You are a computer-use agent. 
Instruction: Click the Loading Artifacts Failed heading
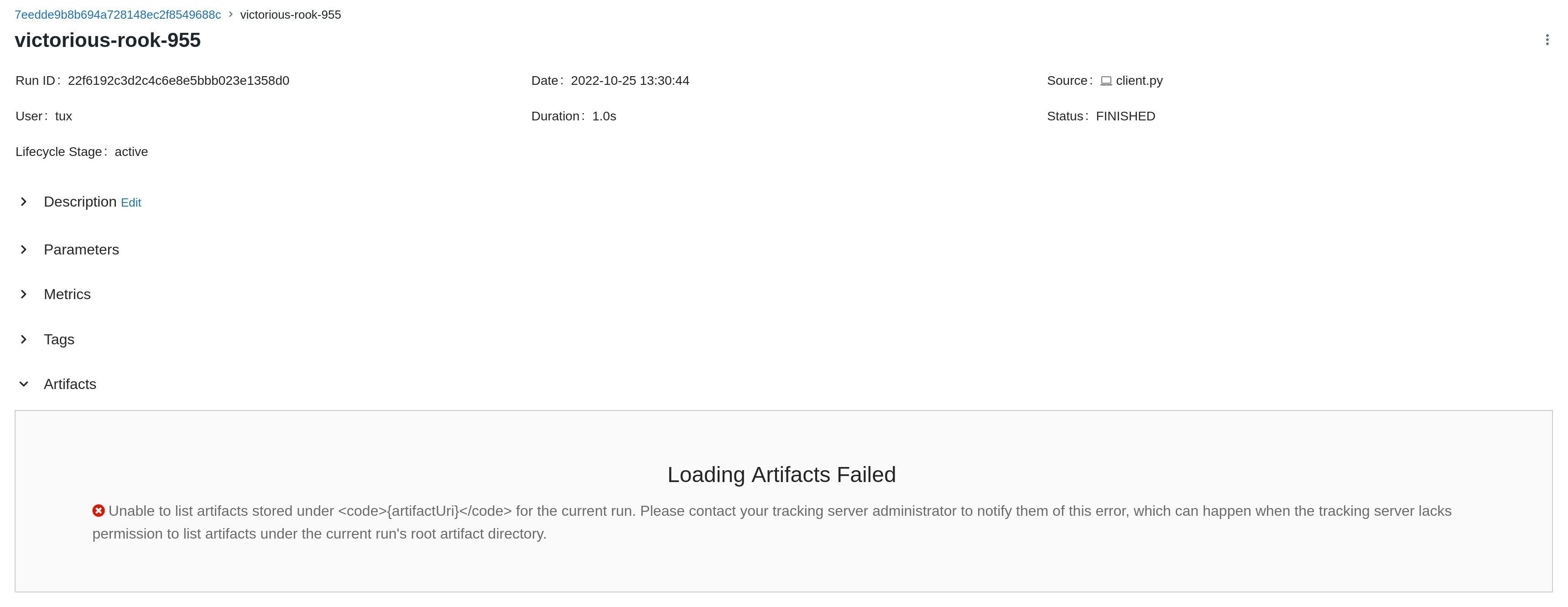coord(782,474)
